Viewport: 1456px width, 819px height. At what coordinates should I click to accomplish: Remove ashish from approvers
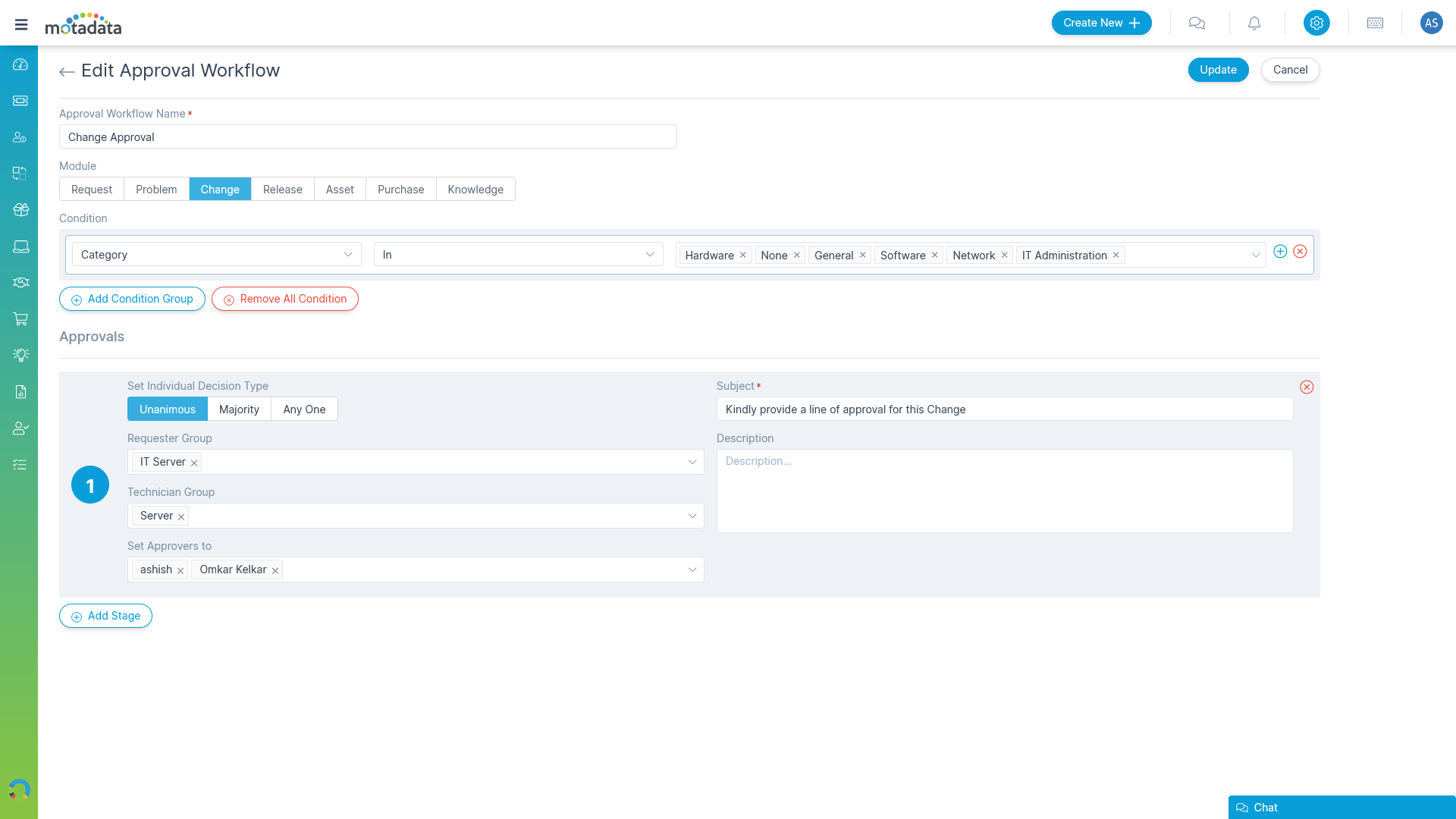point(180,570)
